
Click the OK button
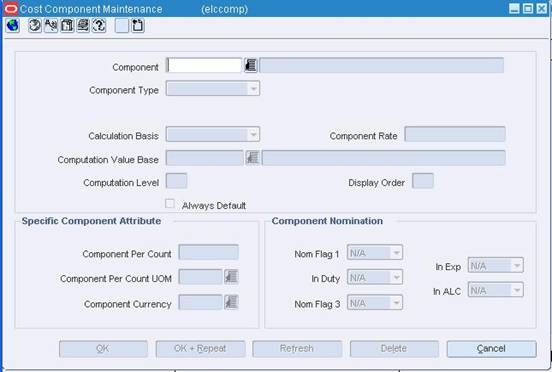[103, 349]
